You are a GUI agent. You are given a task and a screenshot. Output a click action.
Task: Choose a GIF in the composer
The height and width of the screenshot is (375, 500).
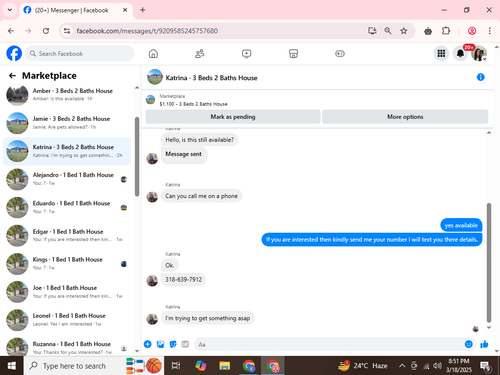(x=185, y=344)
